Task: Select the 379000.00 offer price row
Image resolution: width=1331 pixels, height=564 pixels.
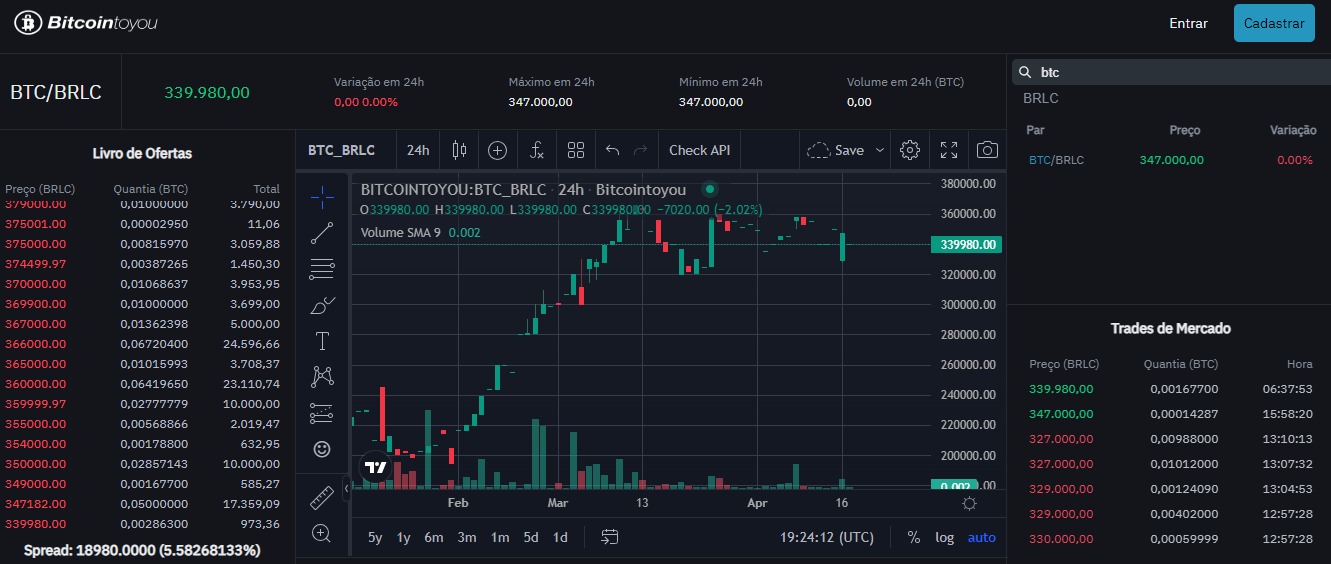Action: pos(142,204)
